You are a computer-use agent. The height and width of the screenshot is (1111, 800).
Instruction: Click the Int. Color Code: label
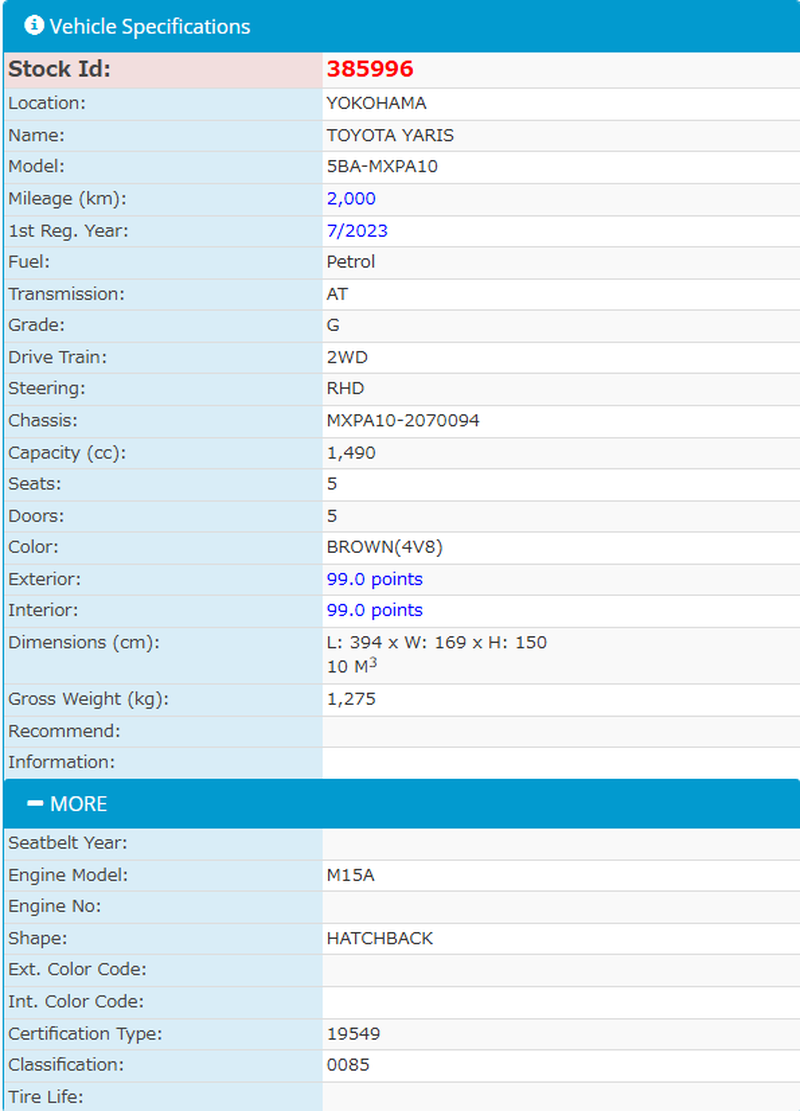[x=76, y=1001]
